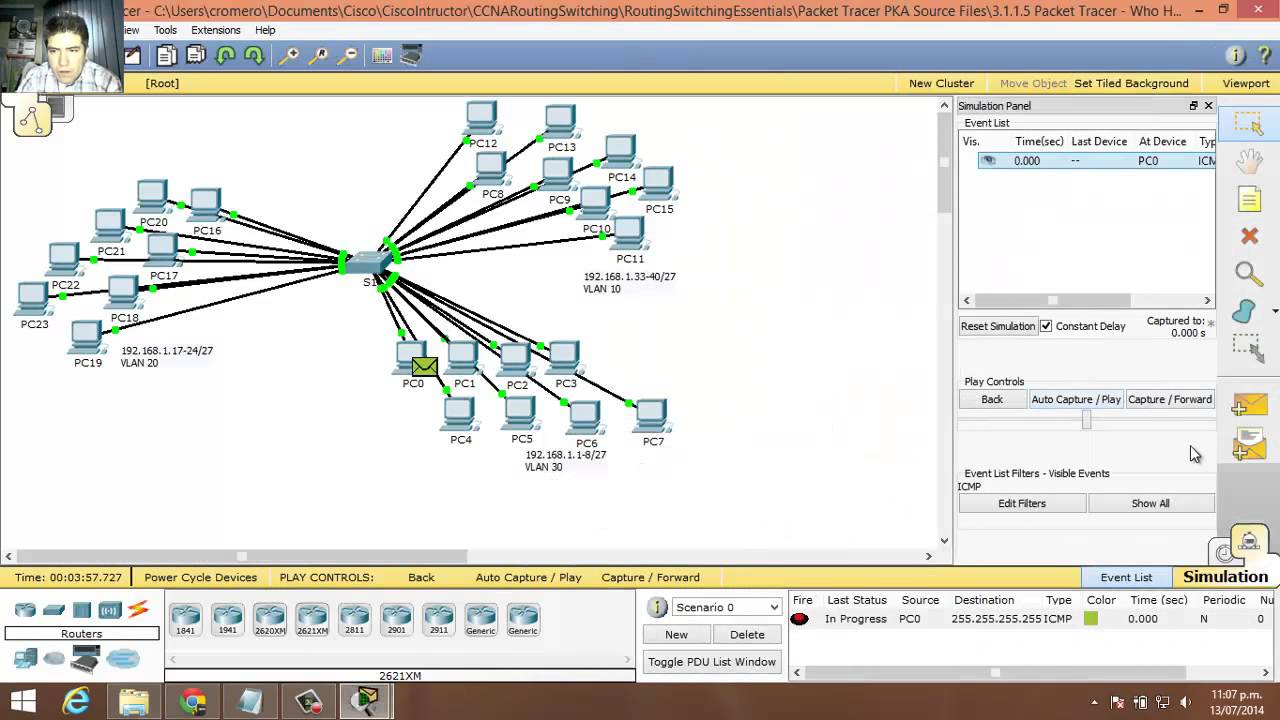The width and height of the screenshot is (1280, 720).
Task: Click the Add Simple PDU envelope
Action: 1250,404
